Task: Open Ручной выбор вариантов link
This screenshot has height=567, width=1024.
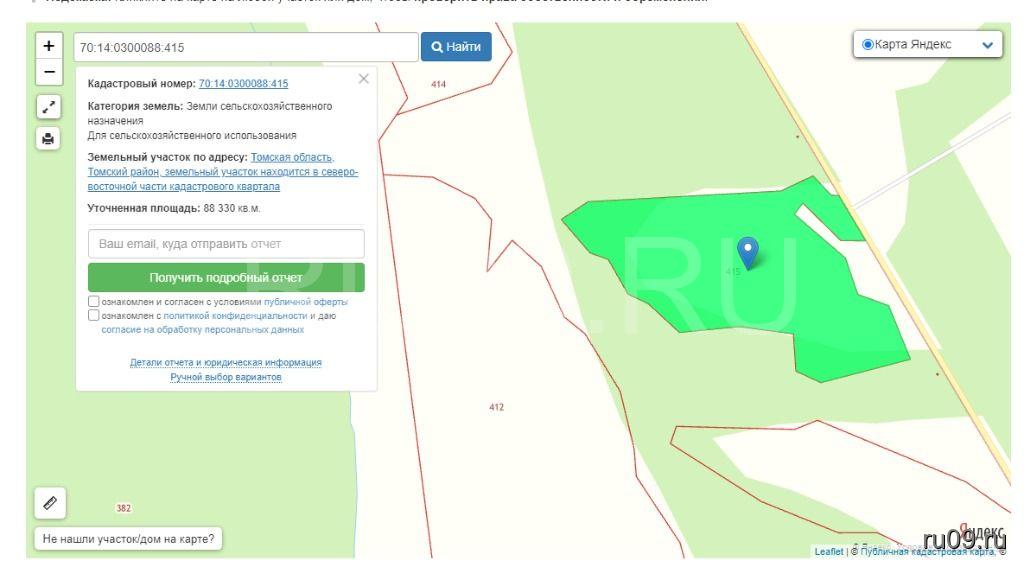Action: point(226,377)
